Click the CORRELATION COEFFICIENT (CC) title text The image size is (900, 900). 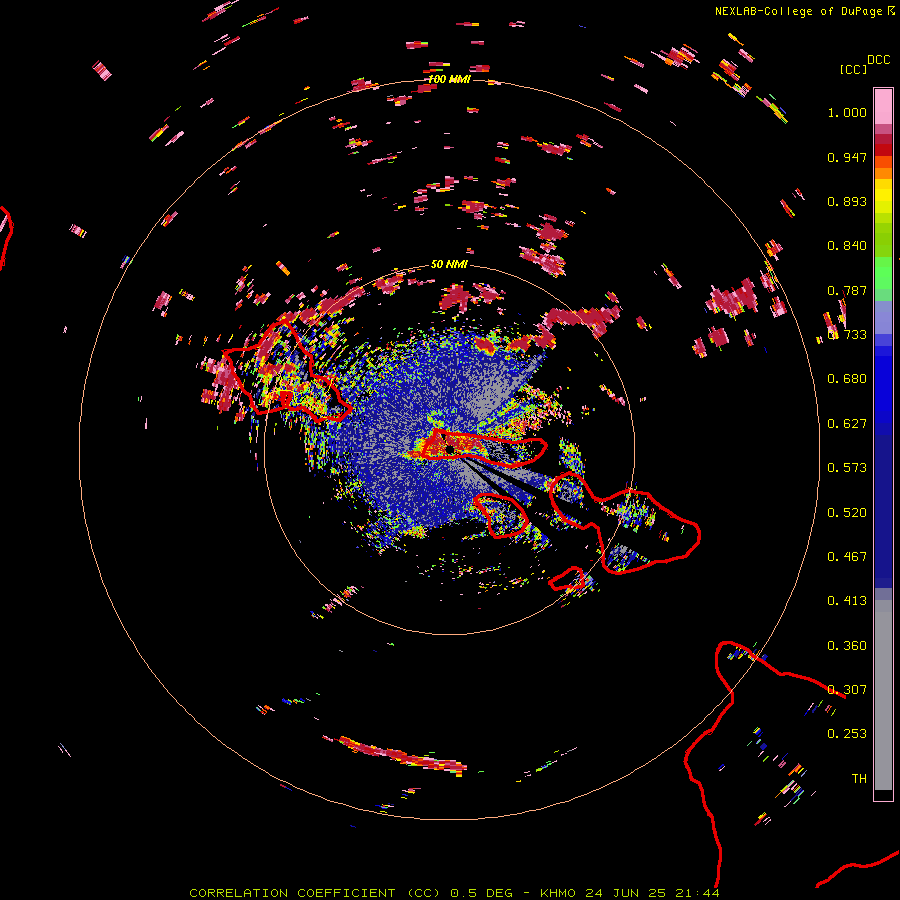pyautogui.click(x=315, y=893)
